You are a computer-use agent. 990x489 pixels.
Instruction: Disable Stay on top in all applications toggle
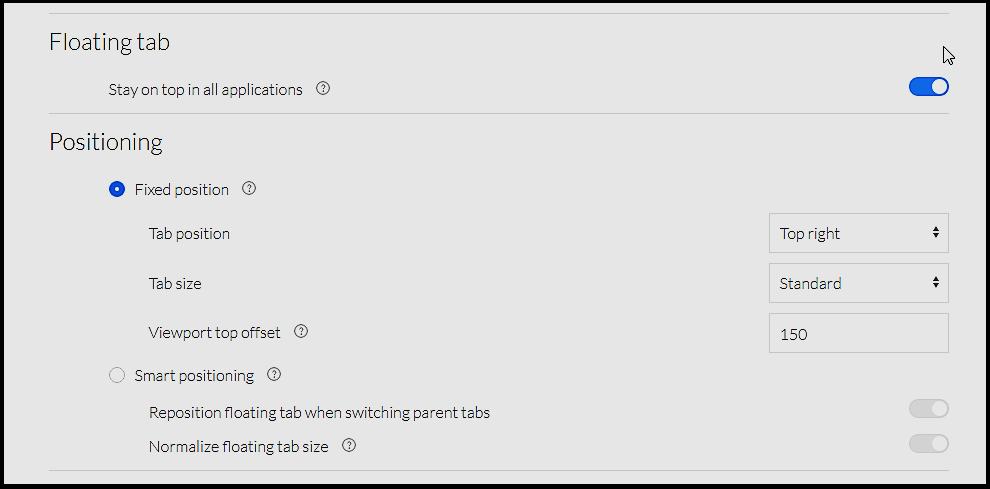[928, 87]
